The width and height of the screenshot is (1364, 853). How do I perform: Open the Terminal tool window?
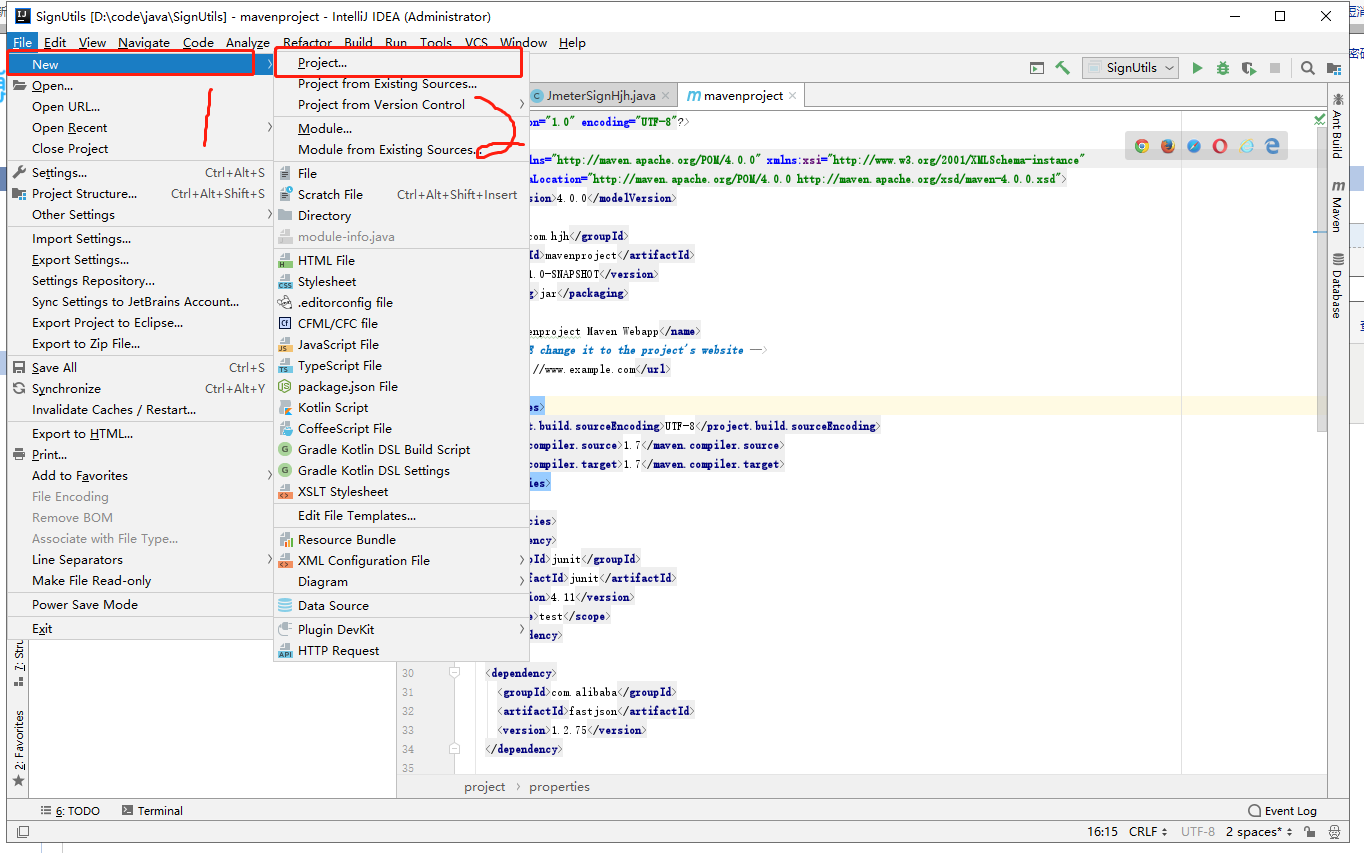(x=152, y=811)
